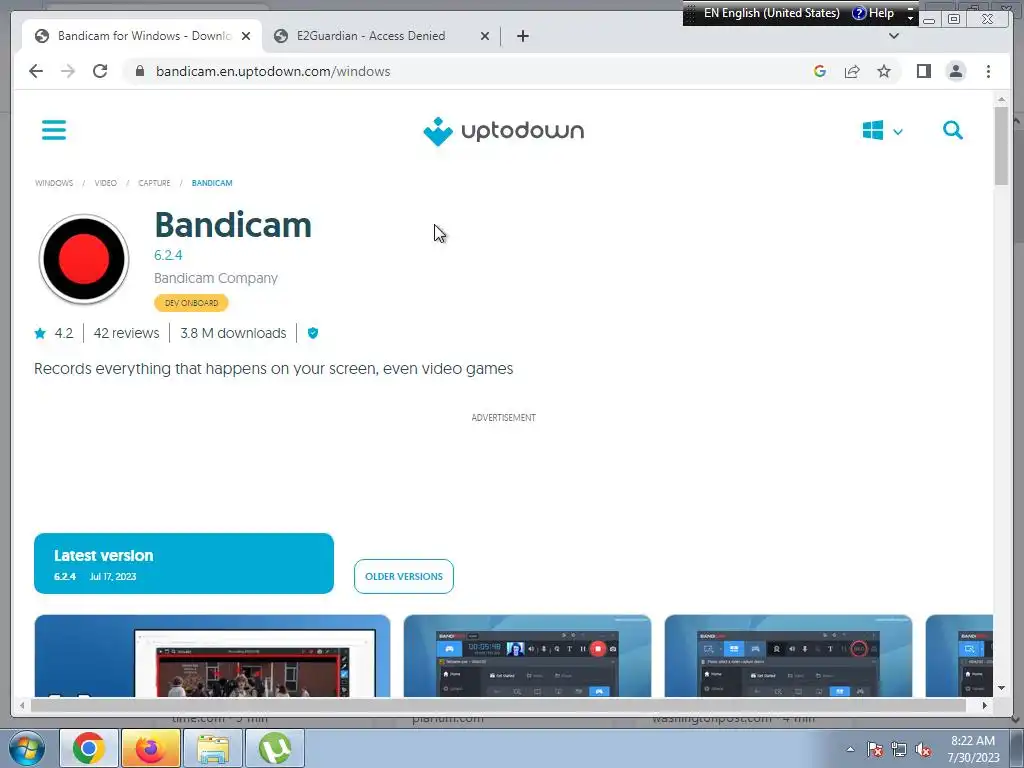The width and height of the screenshot is (1024, 768).
Task: Bookmark this page with the star
Action: 884,71
